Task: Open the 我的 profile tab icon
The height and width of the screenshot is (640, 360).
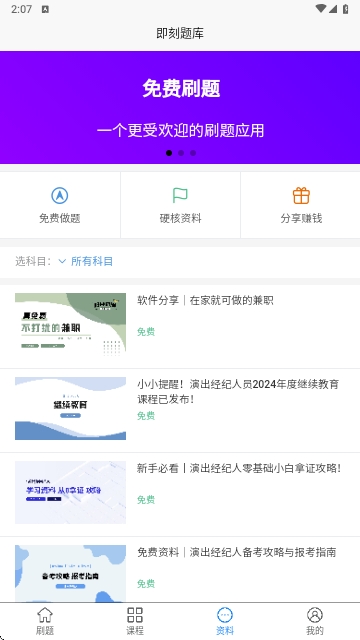Action: coord(315,615)
